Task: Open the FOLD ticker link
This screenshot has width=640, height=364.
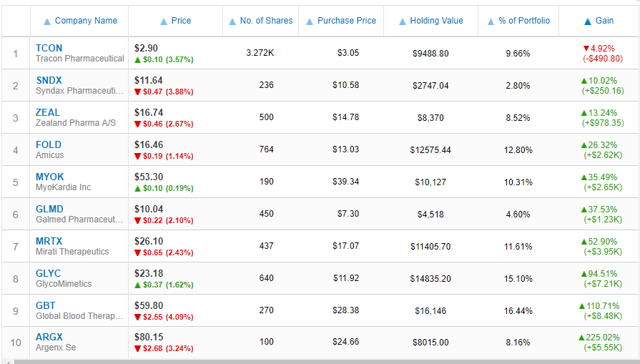Action: [49, 144]
